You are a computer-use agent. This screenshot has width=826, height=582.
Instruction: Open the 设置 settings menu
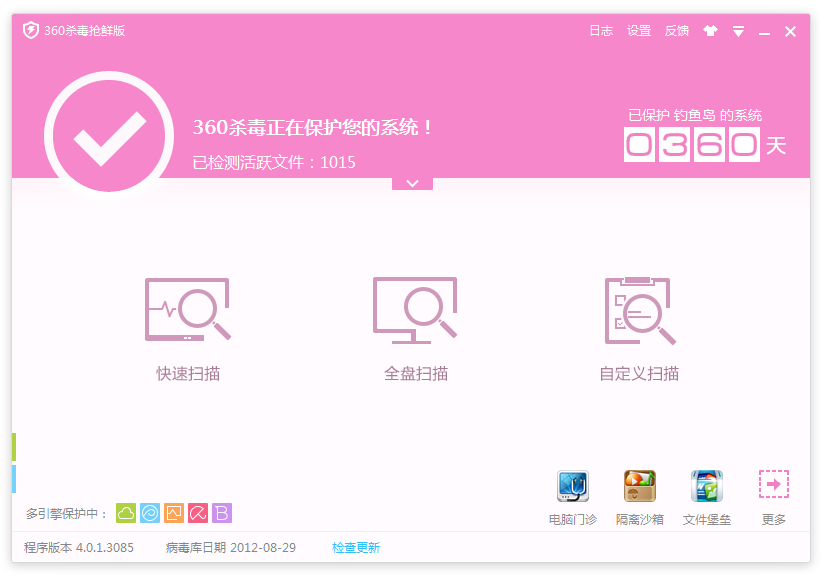pos(639,31)
